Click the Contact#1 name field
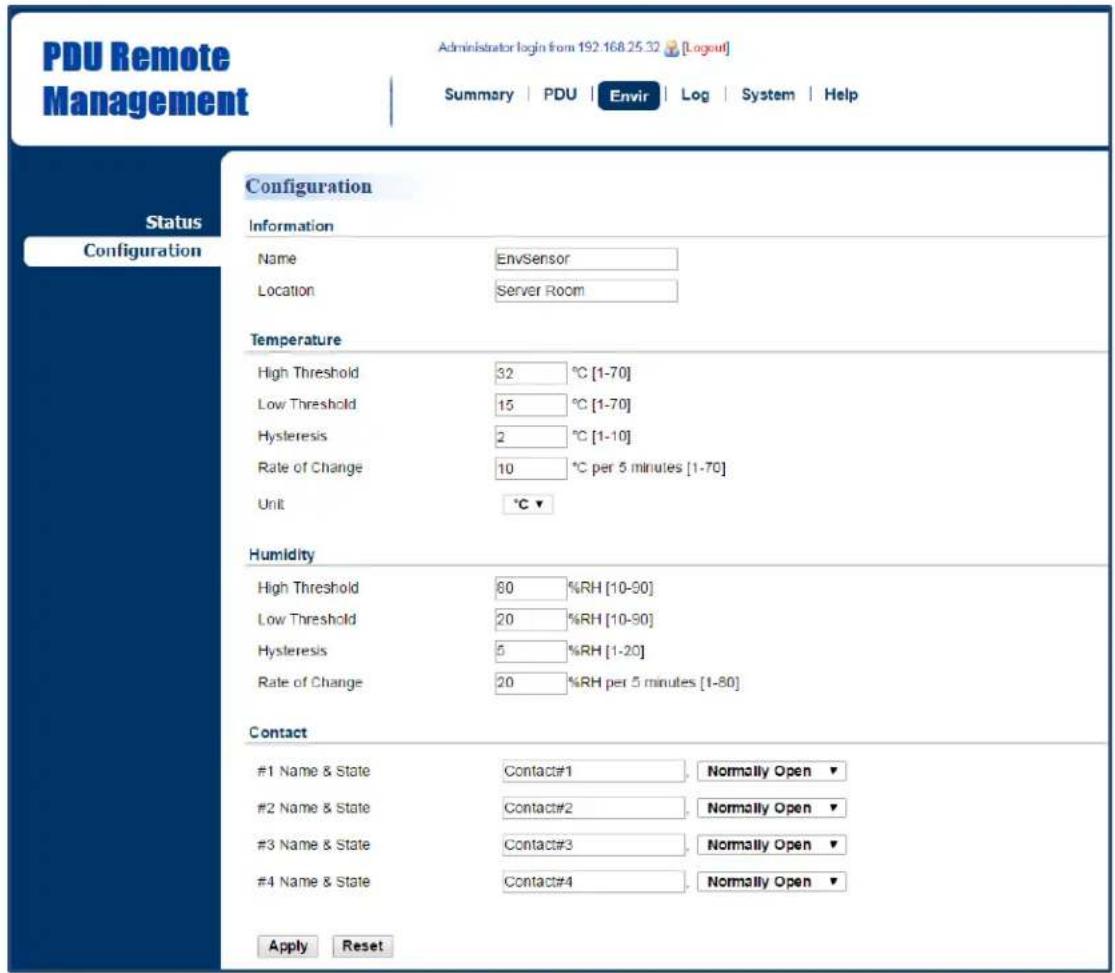This screenshot has height=973, width=1115. point(593,771)
